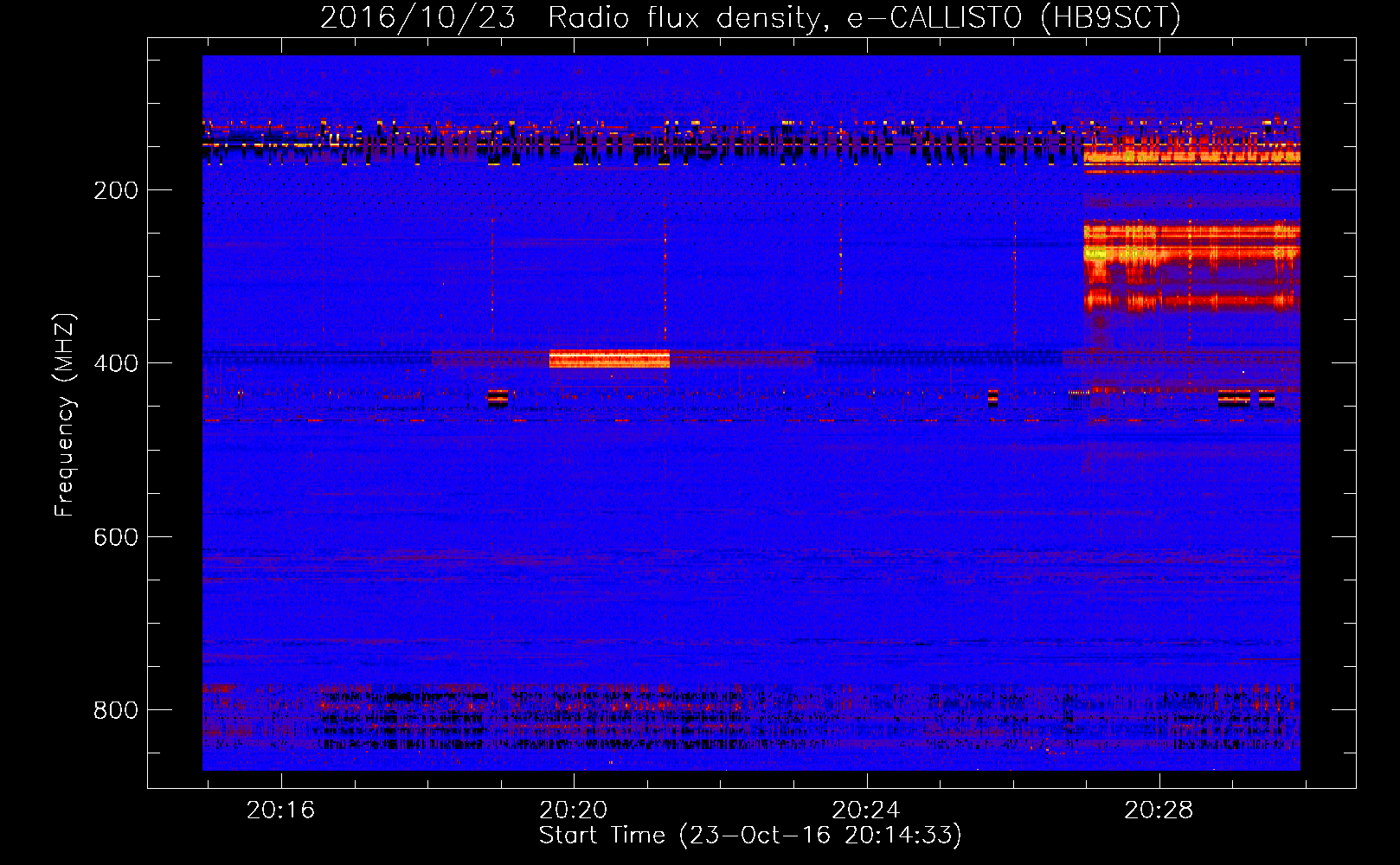Click the bright 400 MHz burst near 20:20
This screenshot has height=865, width=1400.
(x=609, y=359)
